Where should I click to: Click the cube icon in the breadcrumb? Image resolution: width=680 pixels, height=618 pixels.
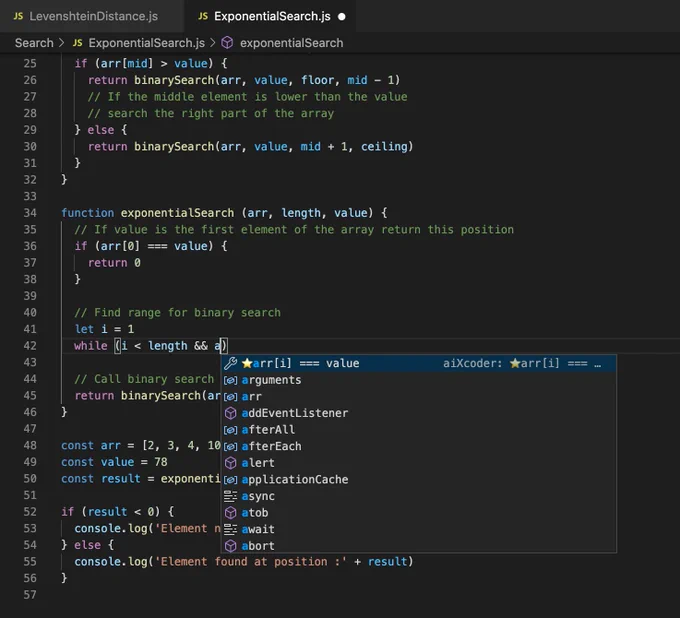click(x=227, y=43)
